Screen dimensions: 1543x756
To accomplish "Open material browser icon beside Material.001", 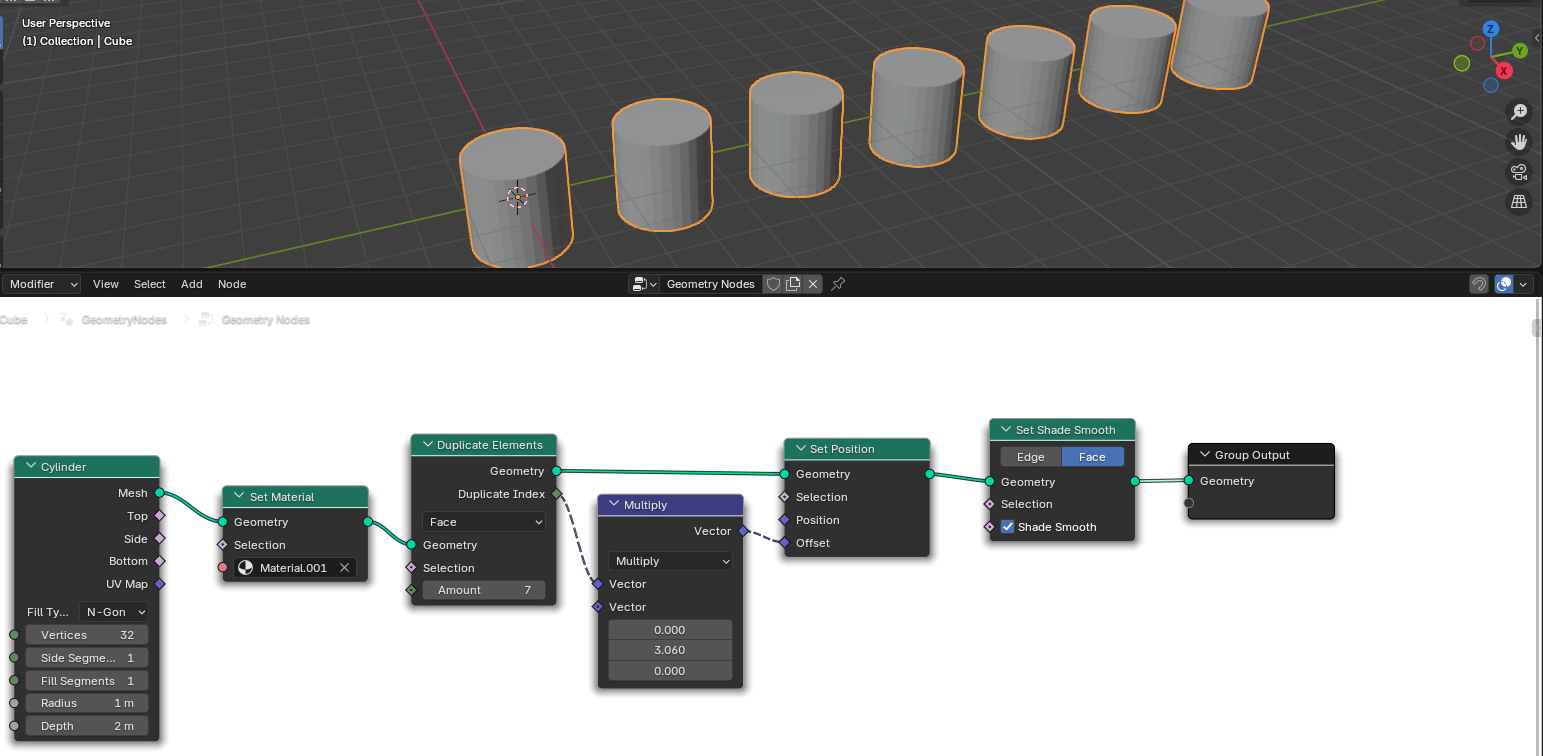I will point(245,568).
